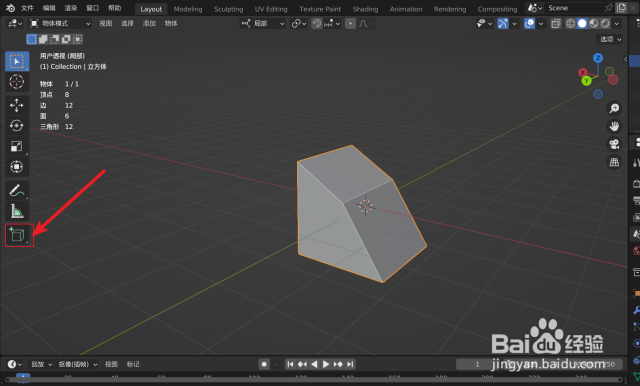640x386 pixels.
Task: Open the 渲染 menu
Action: 71,8
